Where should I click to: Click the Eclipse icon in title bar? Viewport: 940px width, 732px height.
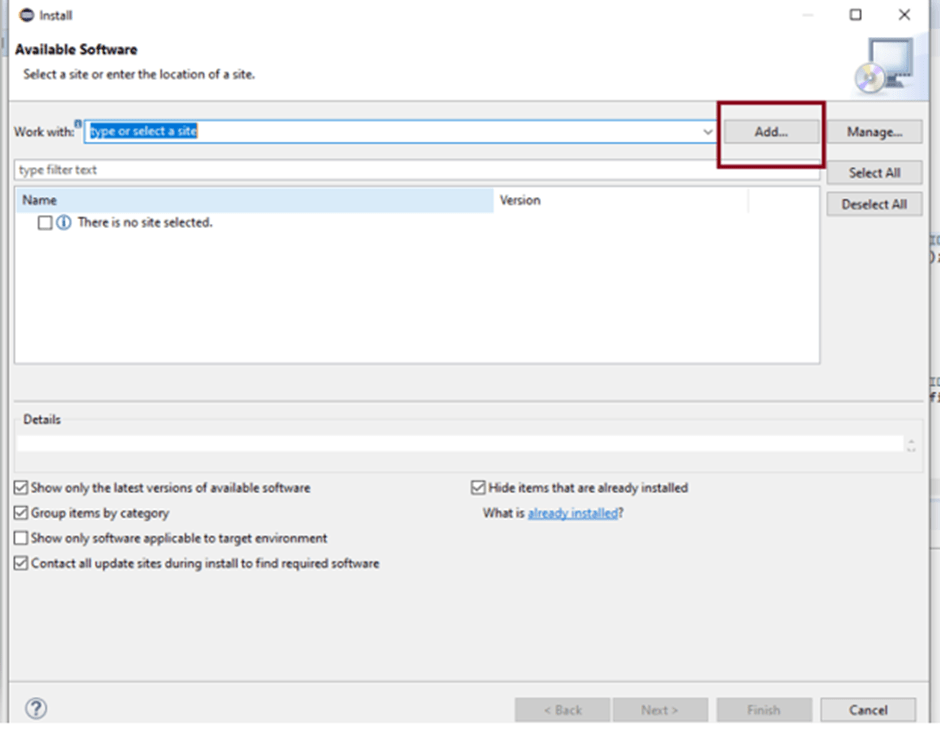pyautogui.click(x=27, y=15)
